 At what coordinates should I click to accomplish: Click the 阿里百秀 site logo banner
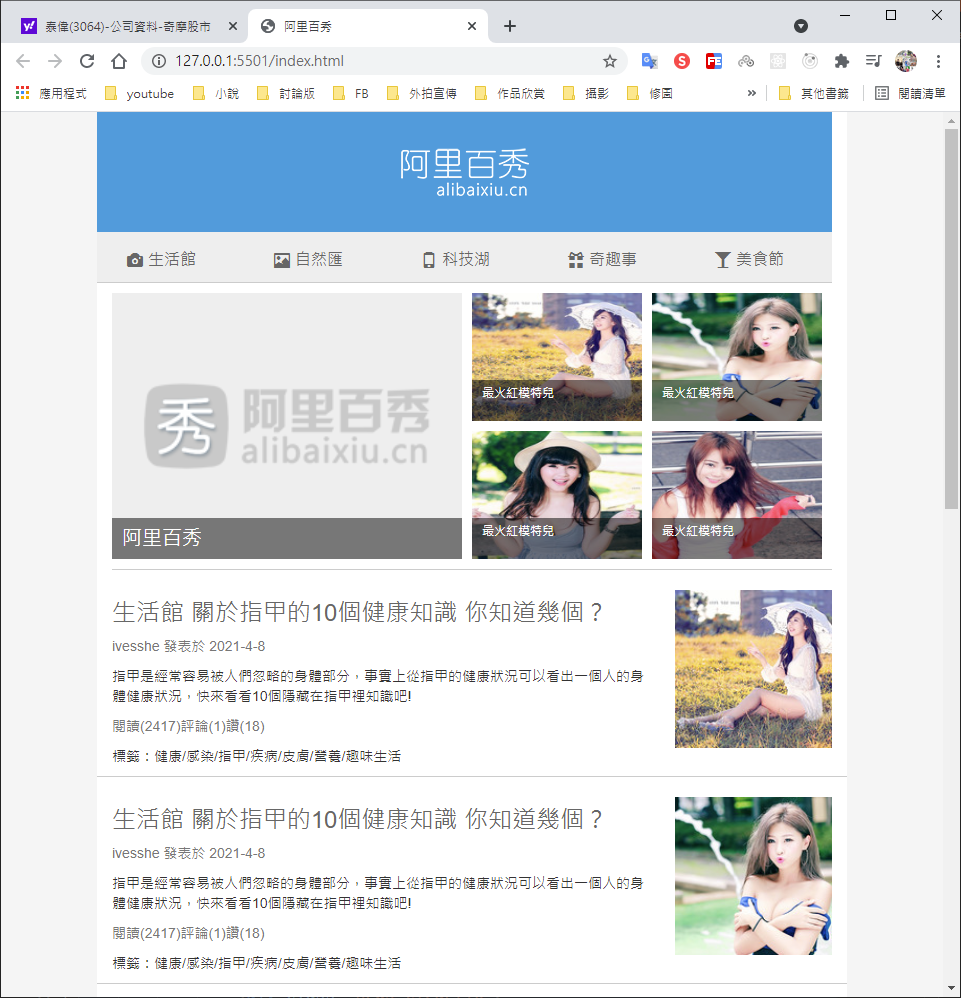(464, 172)
